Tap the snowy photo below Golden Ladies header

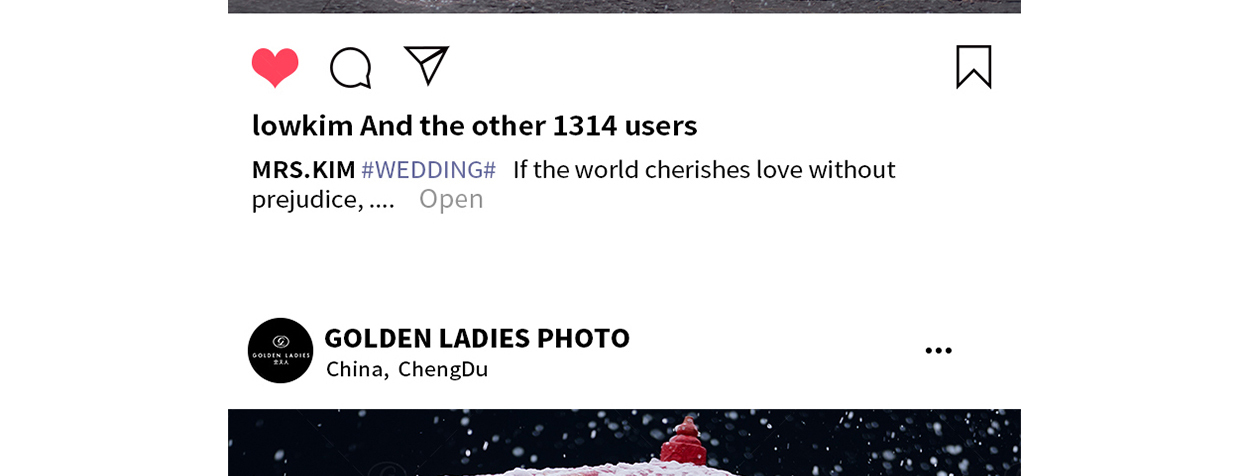point(624,442)
